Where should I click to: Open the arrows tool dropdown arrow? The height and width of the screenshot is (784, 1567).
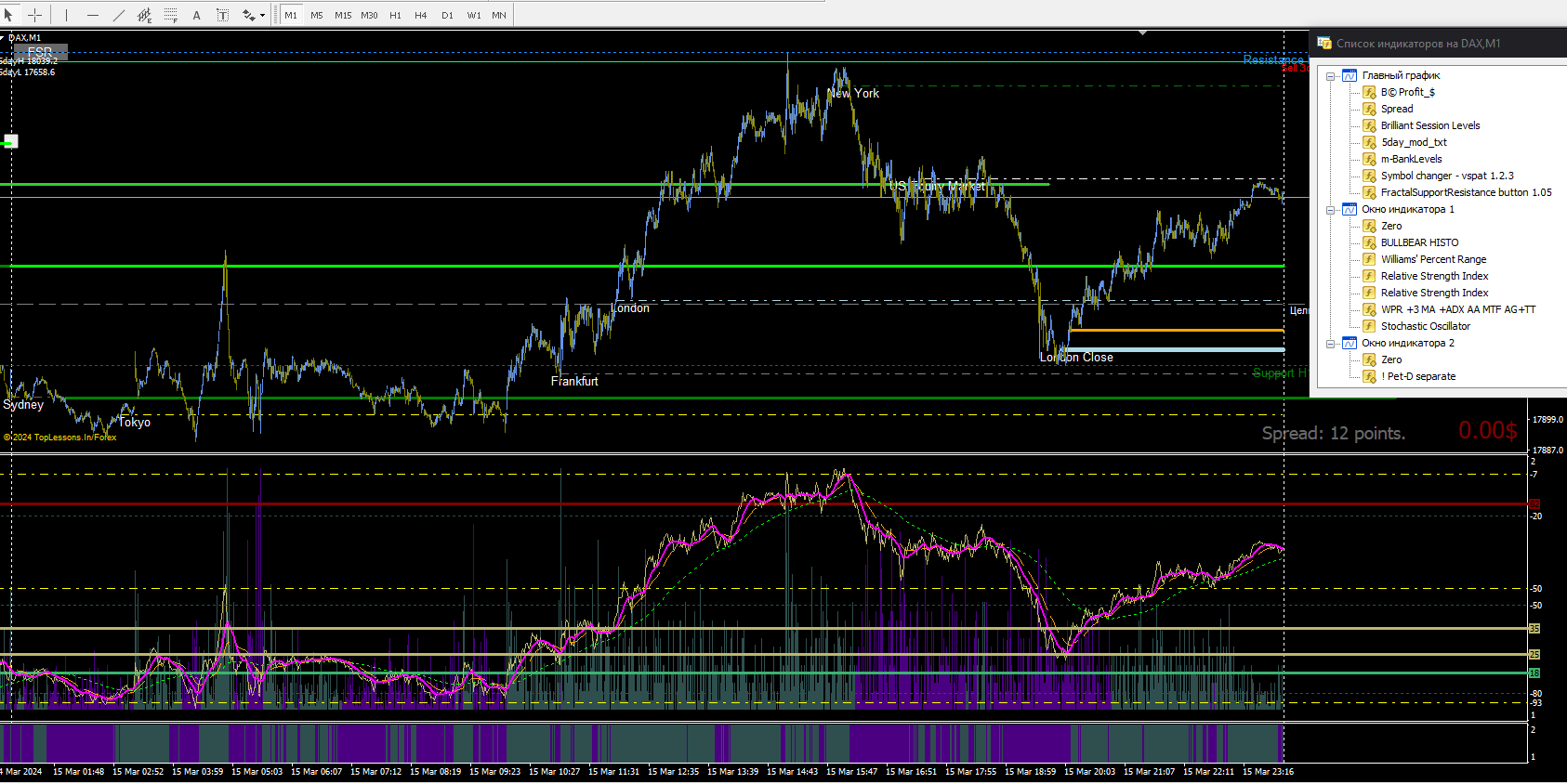[262, 15]
